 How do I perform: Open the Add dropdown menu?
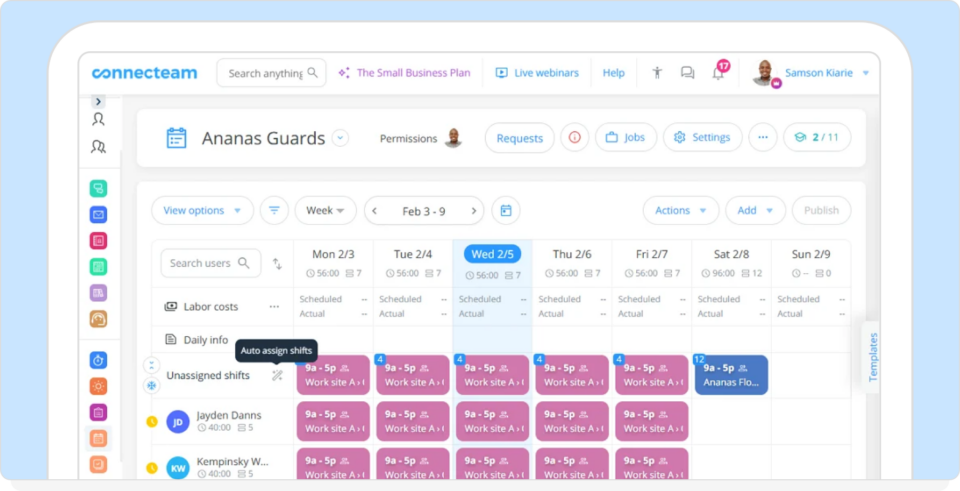[x=755, y=211]
